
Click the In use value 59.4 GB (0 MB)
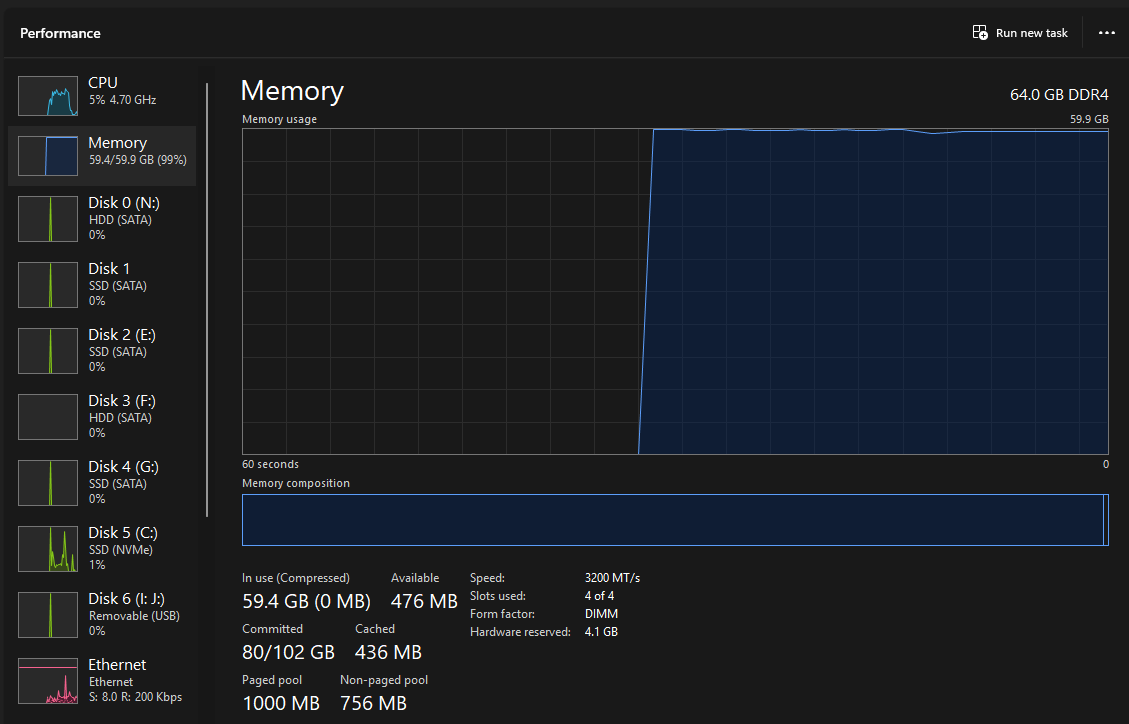(x=306, y=601)
